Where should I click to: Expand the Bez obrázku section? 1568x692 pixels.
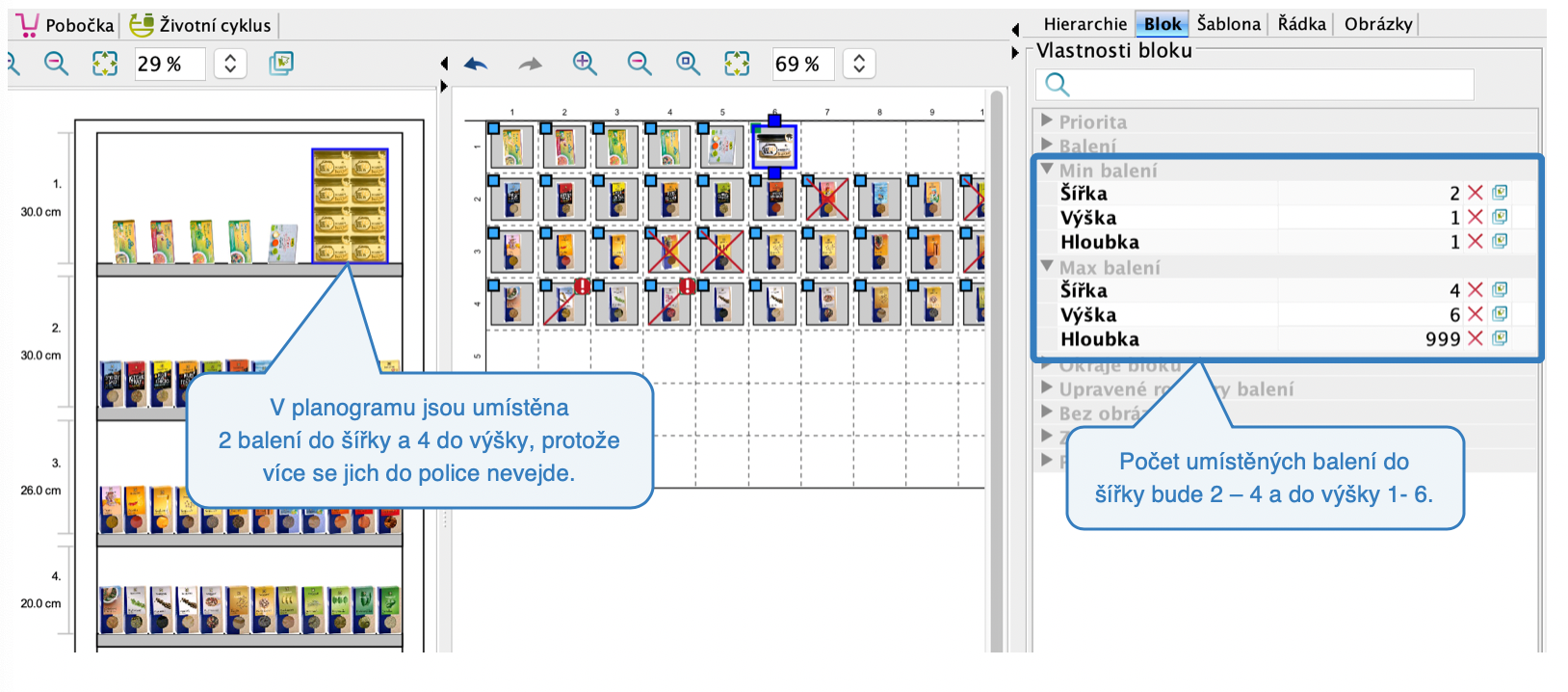[1047, 412]
